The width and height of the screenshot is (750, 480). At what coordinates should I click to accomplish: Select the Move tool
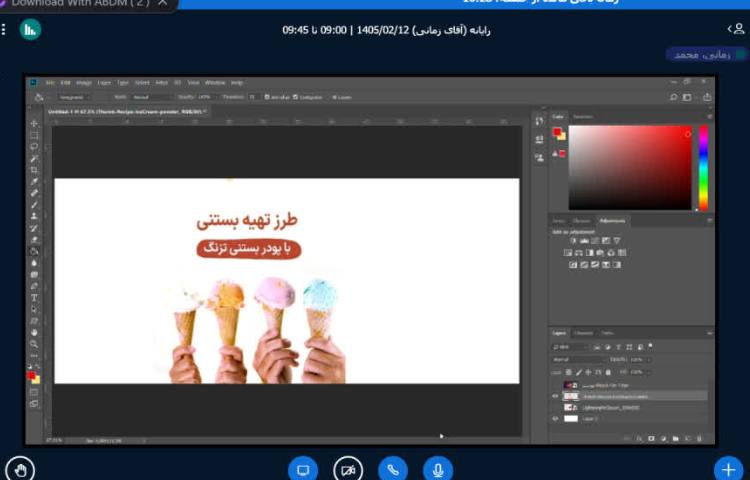point(34,123)
